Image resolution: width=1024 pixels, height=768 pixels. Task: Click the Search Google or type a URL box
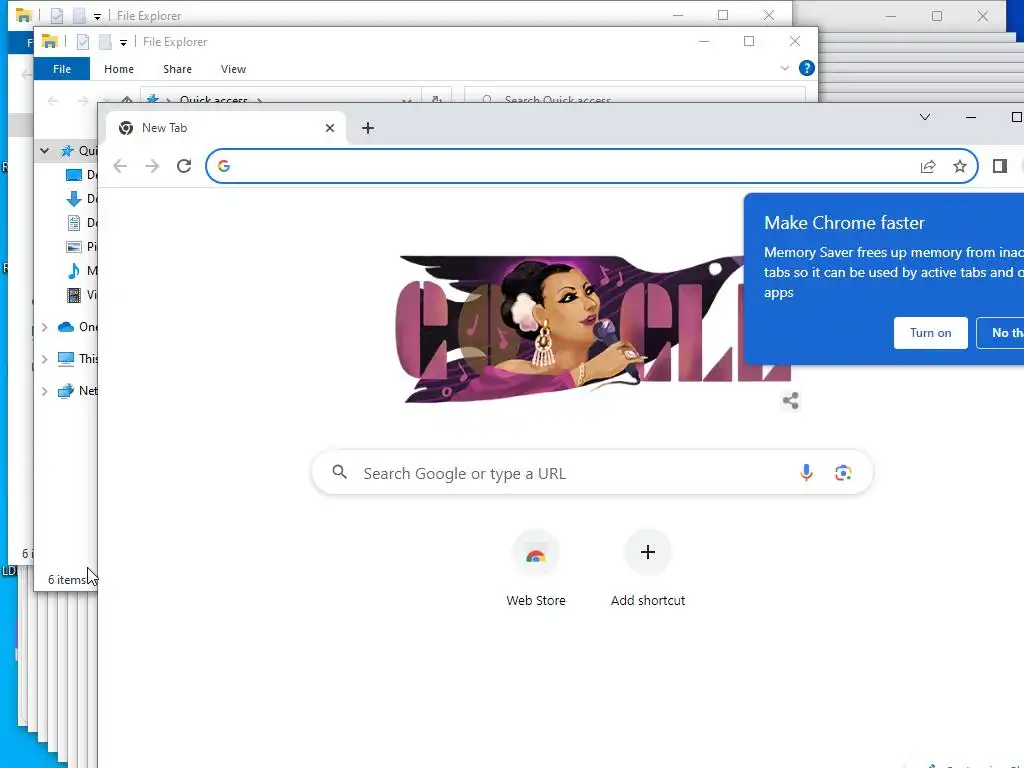[x=592, y=472]
